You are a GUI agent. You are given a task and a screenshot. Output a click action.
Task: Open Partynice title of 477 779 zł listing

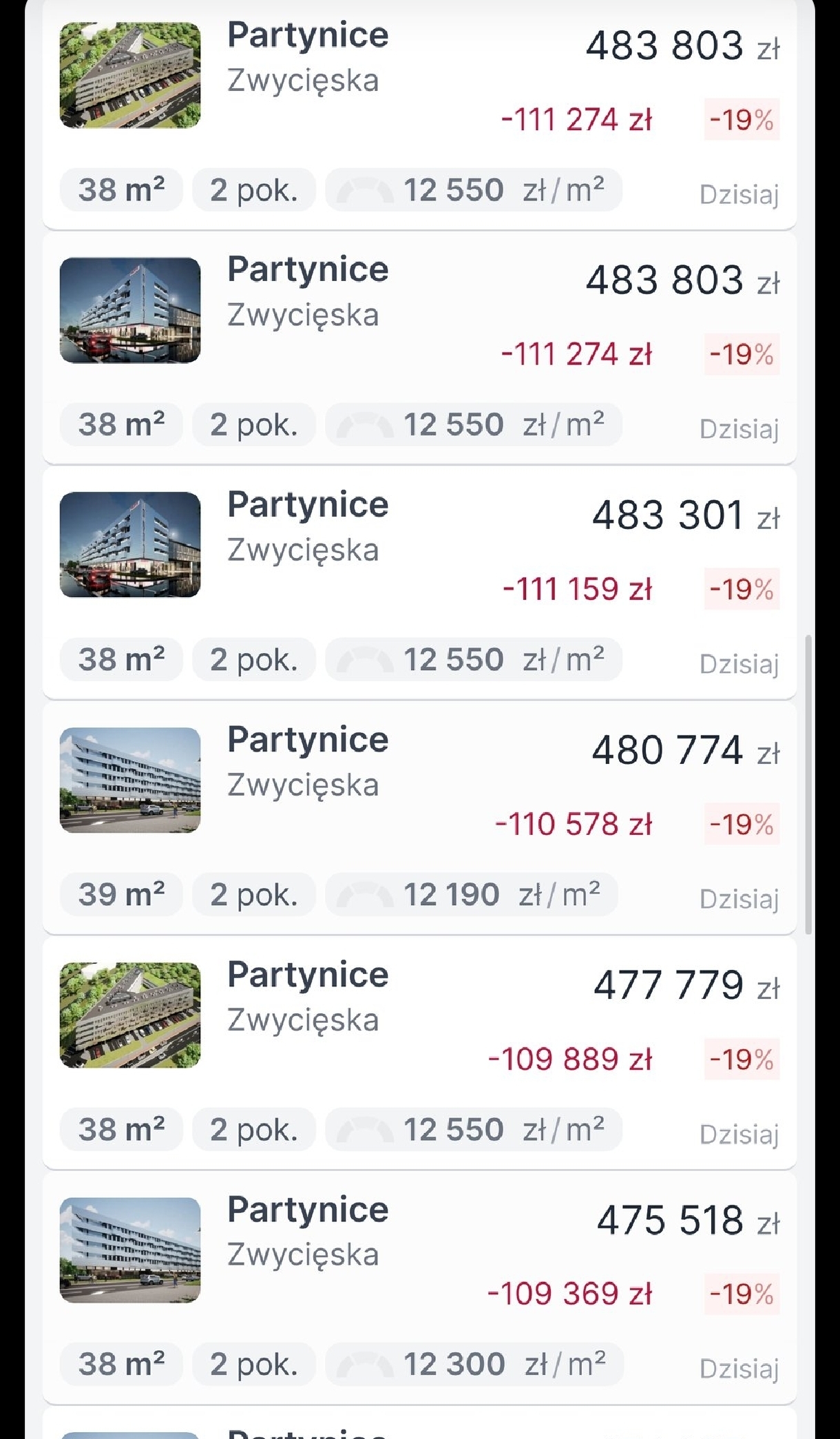point(308,975)
